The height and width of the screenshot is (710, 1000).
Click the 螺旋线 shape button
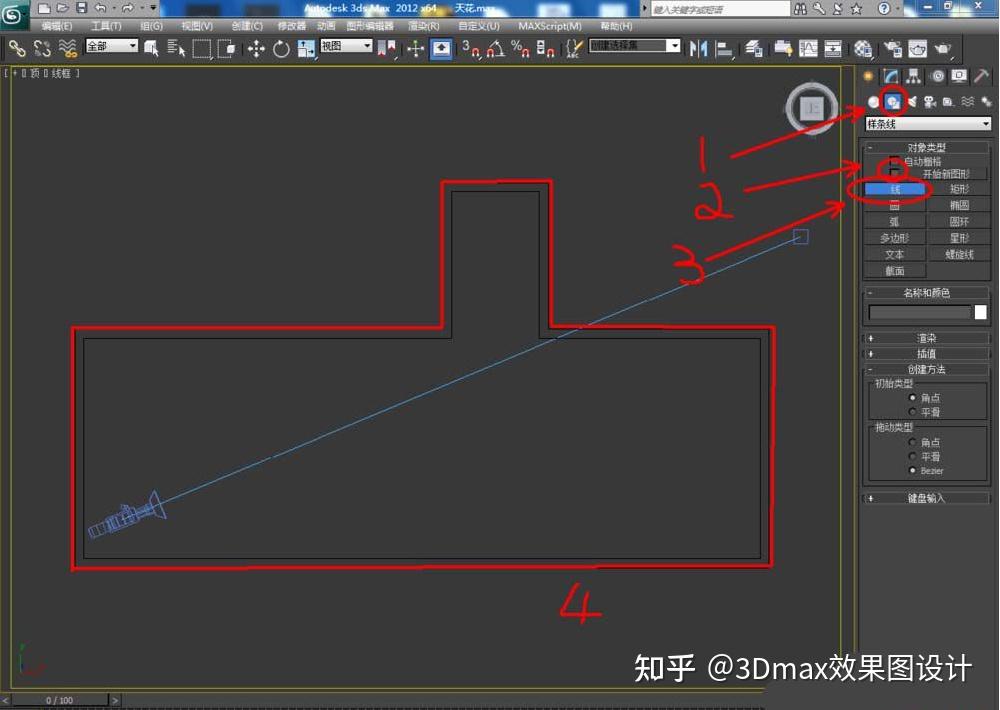[x=959, y=253]
